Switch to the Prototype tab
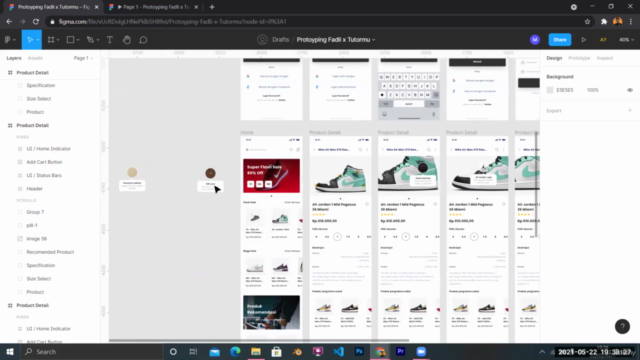Screen dimensions: 640x360 click(x=579, y=58)
